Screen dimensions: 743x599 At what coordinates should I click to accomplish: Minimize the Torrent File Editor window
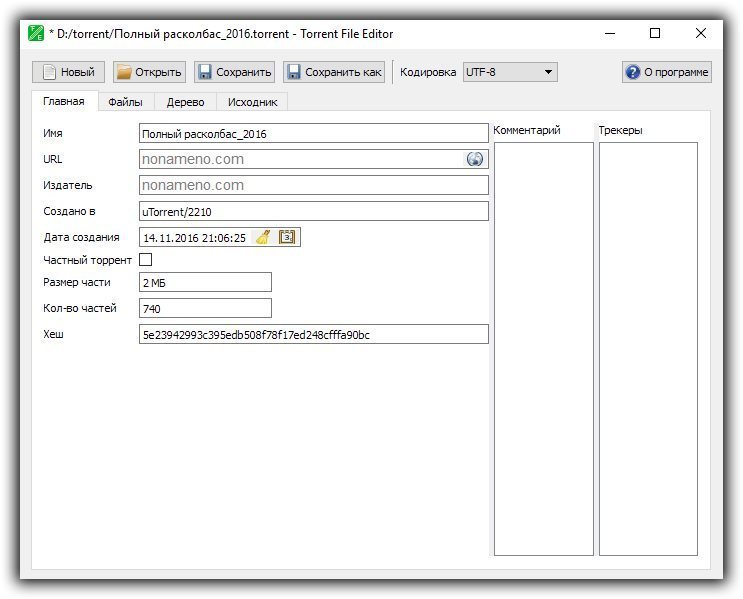[x=610, y=33]
